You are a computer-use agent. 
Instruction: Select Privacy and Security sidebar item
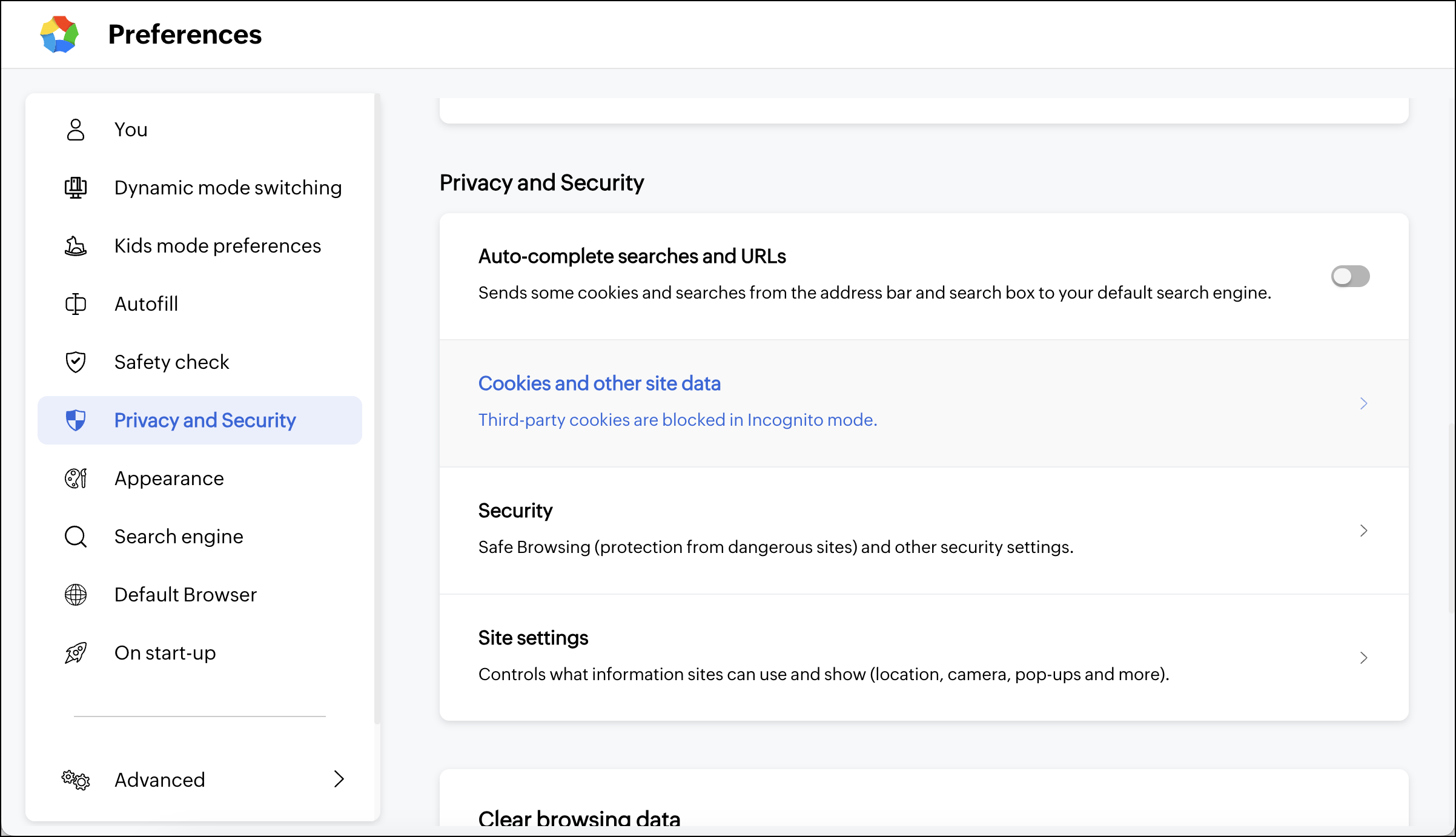(200, 420)
